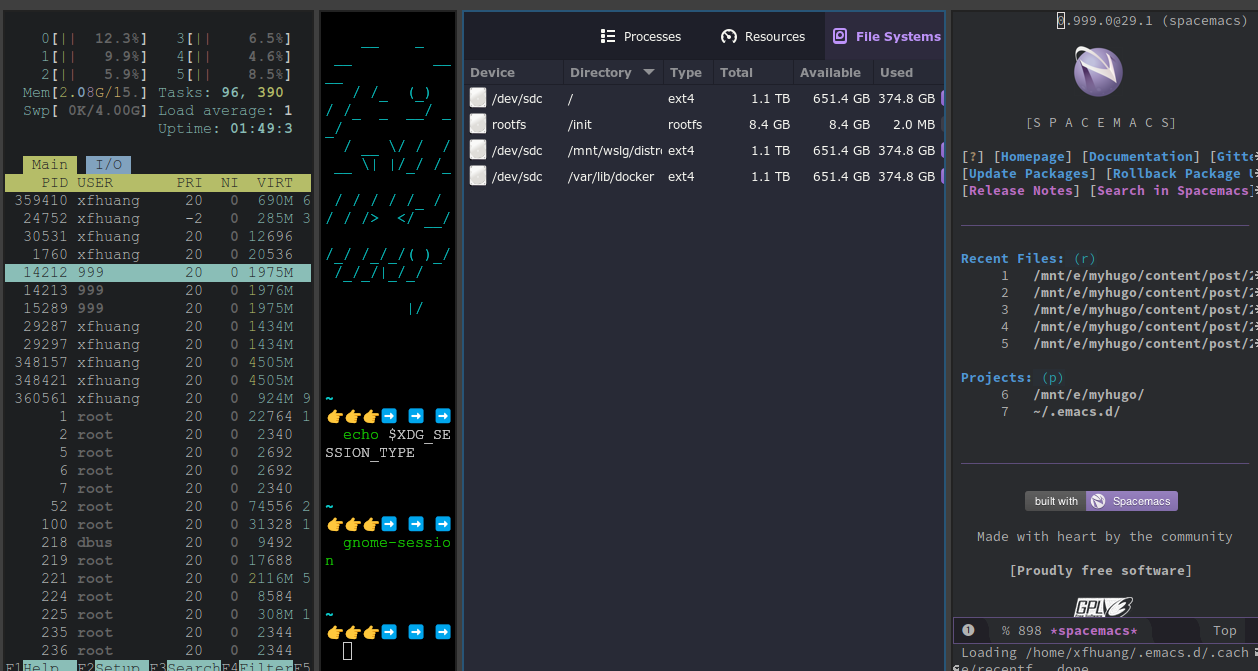Click drive icon of the root '/' filesystem row
Image resolution: width=1258 pixels, height=671 pixels.
point(478,98)
